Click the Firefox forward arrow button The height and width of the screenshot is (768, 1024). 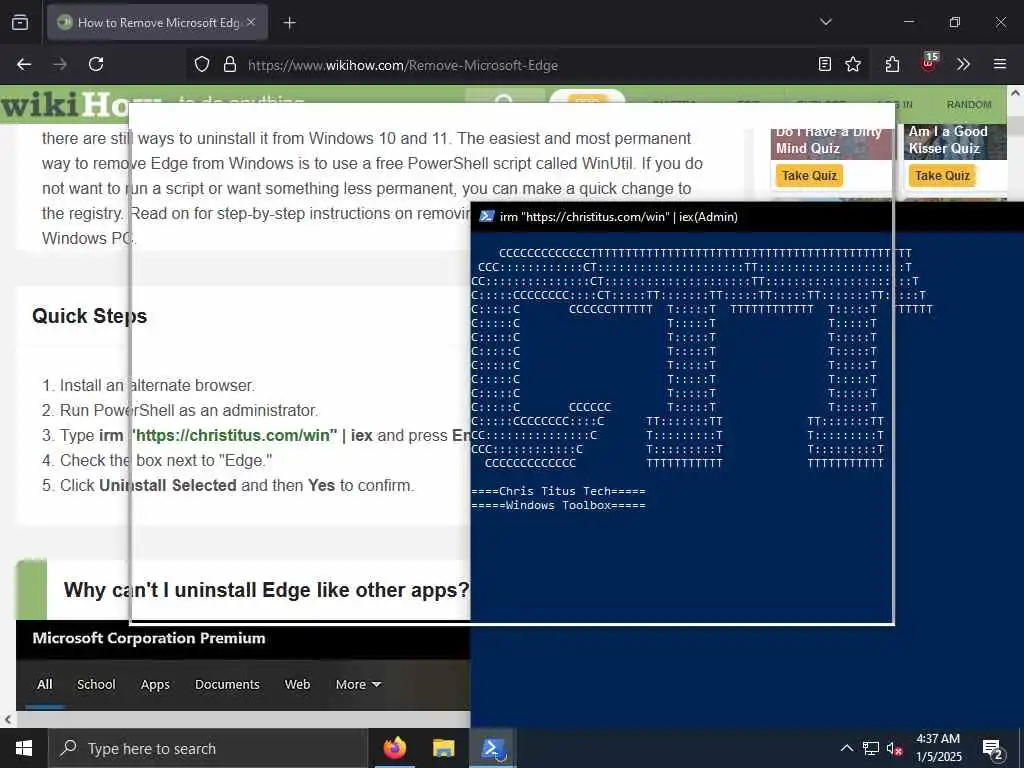(60, 64)
